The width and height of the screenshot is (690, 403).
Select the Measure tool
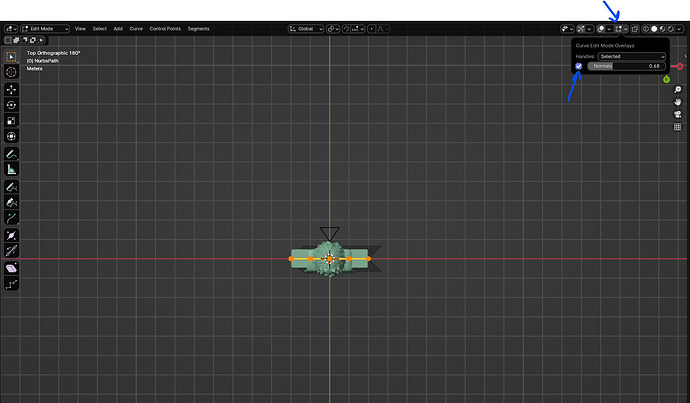11,169
